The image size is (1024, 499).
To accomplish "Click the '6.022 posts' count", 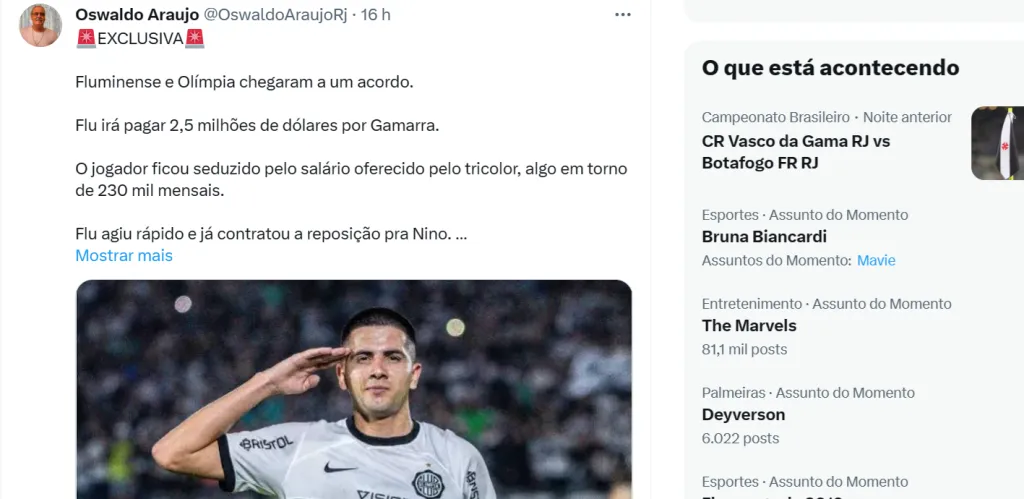I will click(740, 438).
